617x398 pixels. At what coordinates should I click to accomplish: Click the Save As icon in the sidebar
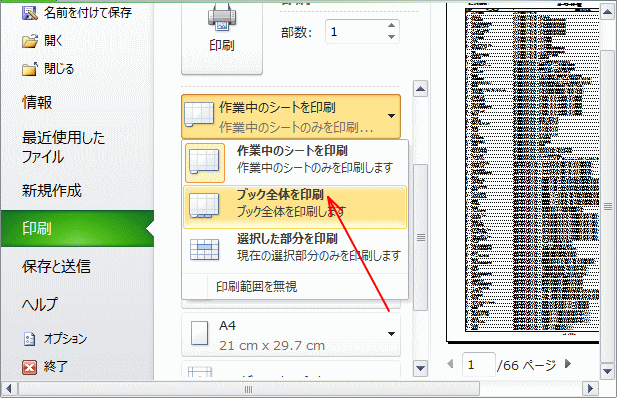point(30,13)
